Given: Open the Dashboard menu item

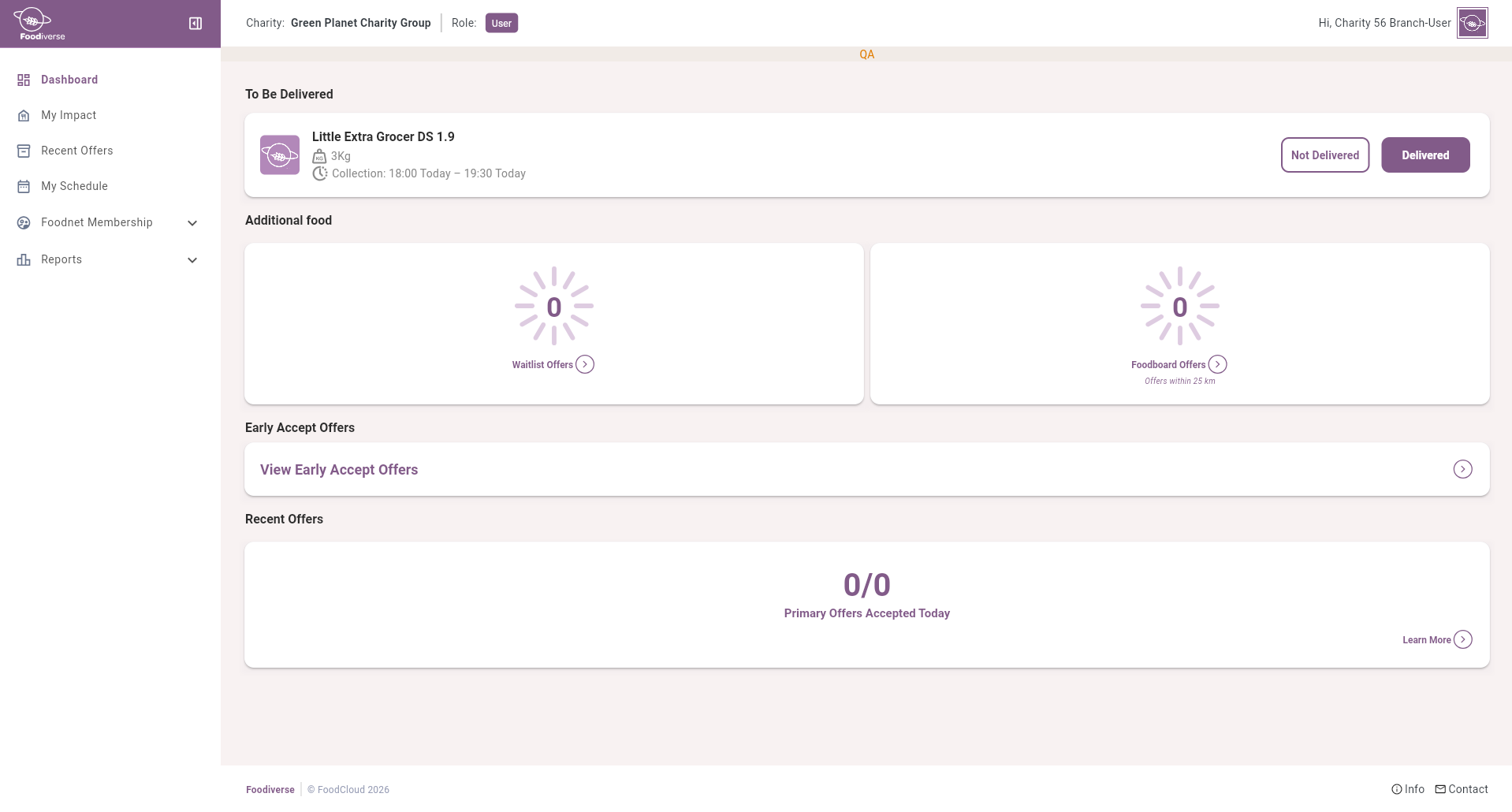Looking at the screenshot, I should coord(69,80).
